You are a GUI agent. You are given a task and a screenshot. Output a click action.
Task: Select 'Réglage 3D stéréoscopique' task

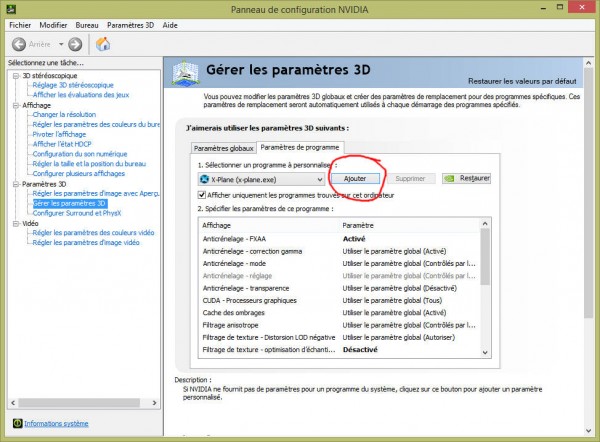(73, 85)
